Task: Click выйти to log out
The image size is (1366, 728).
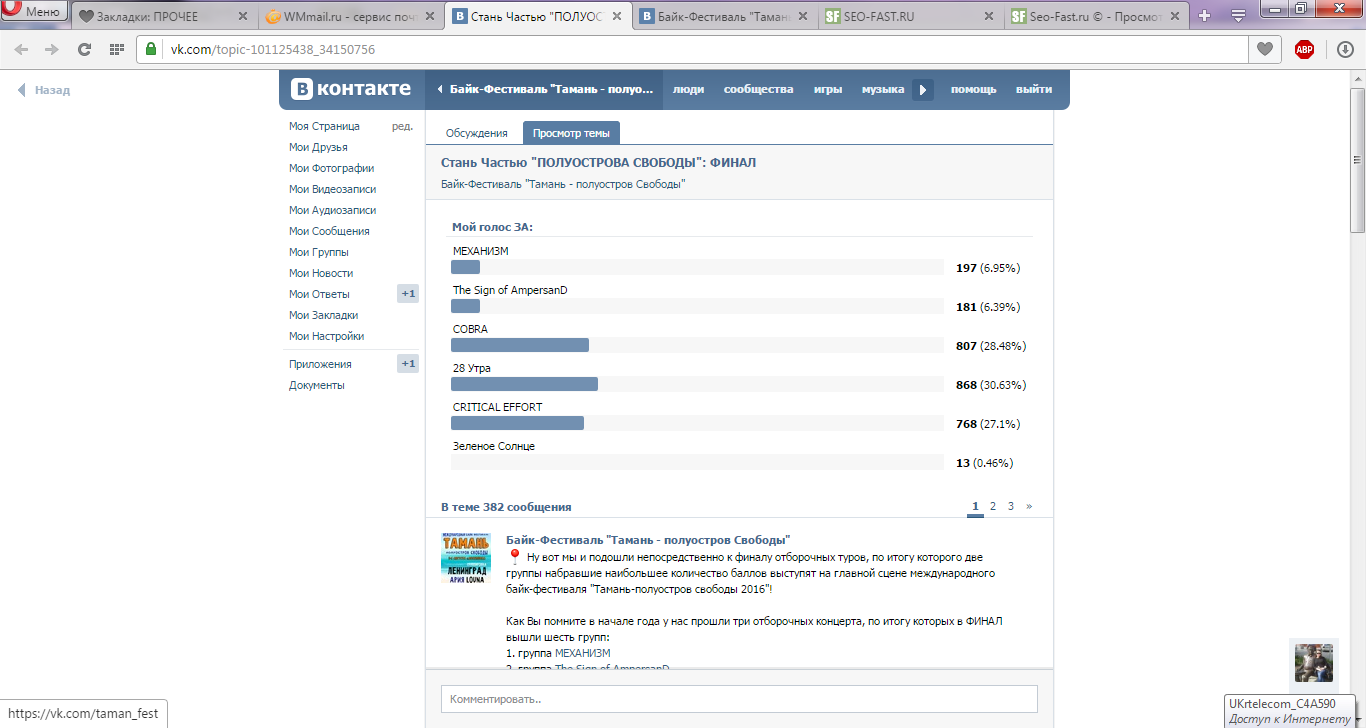Action: pos(1034,89)
